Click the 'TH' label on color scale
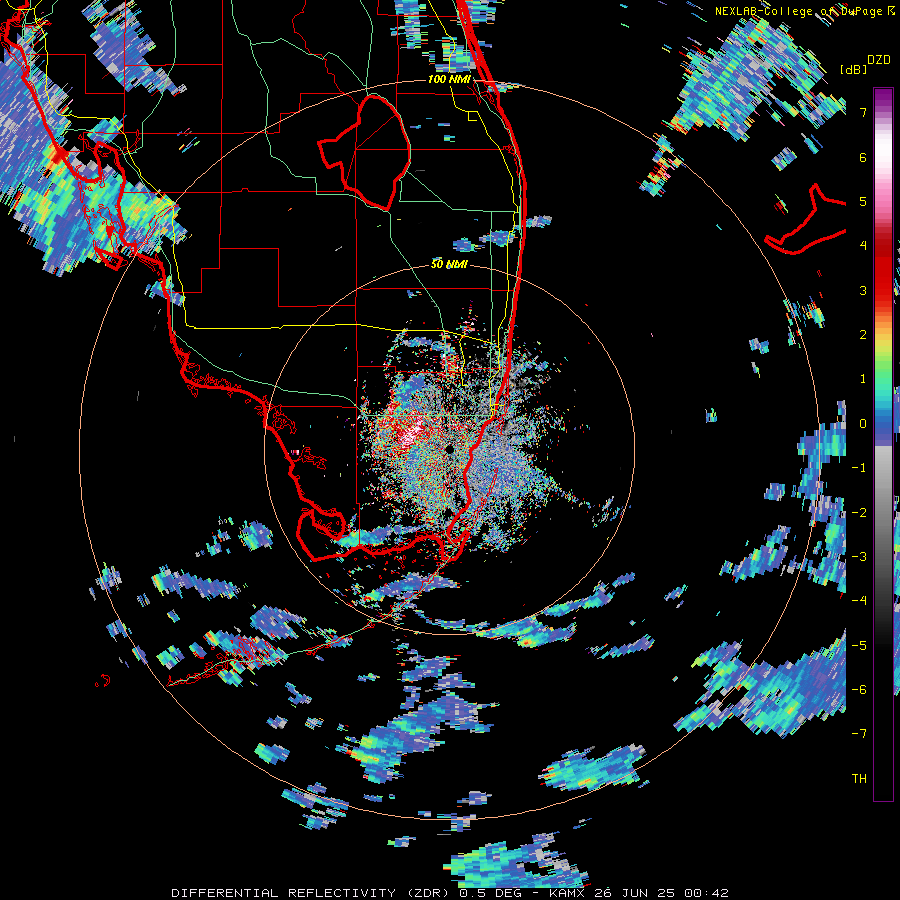 (859, 778)
